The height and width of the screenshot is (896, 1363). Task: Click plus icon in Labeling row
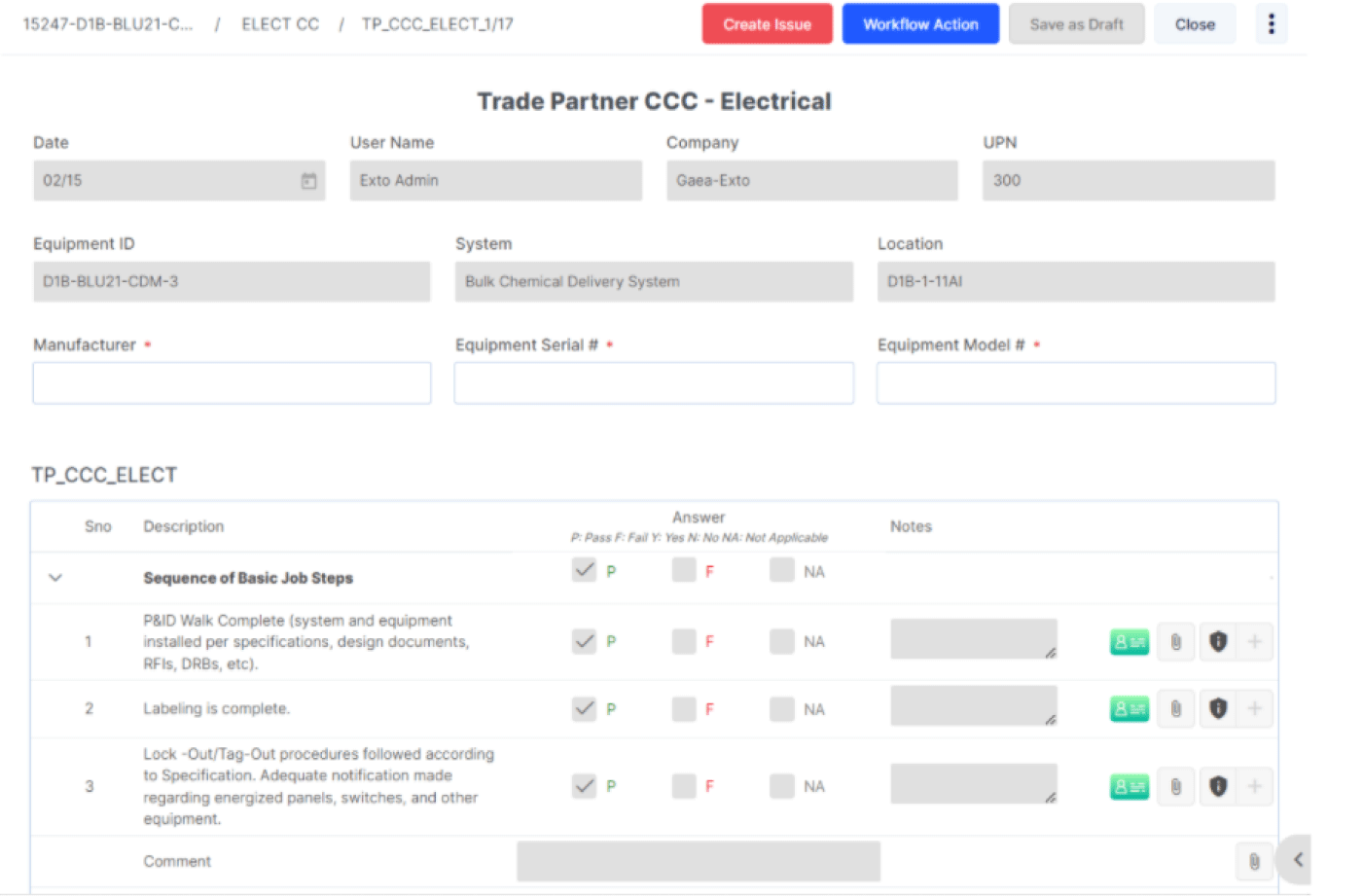tap(1254, 709)
